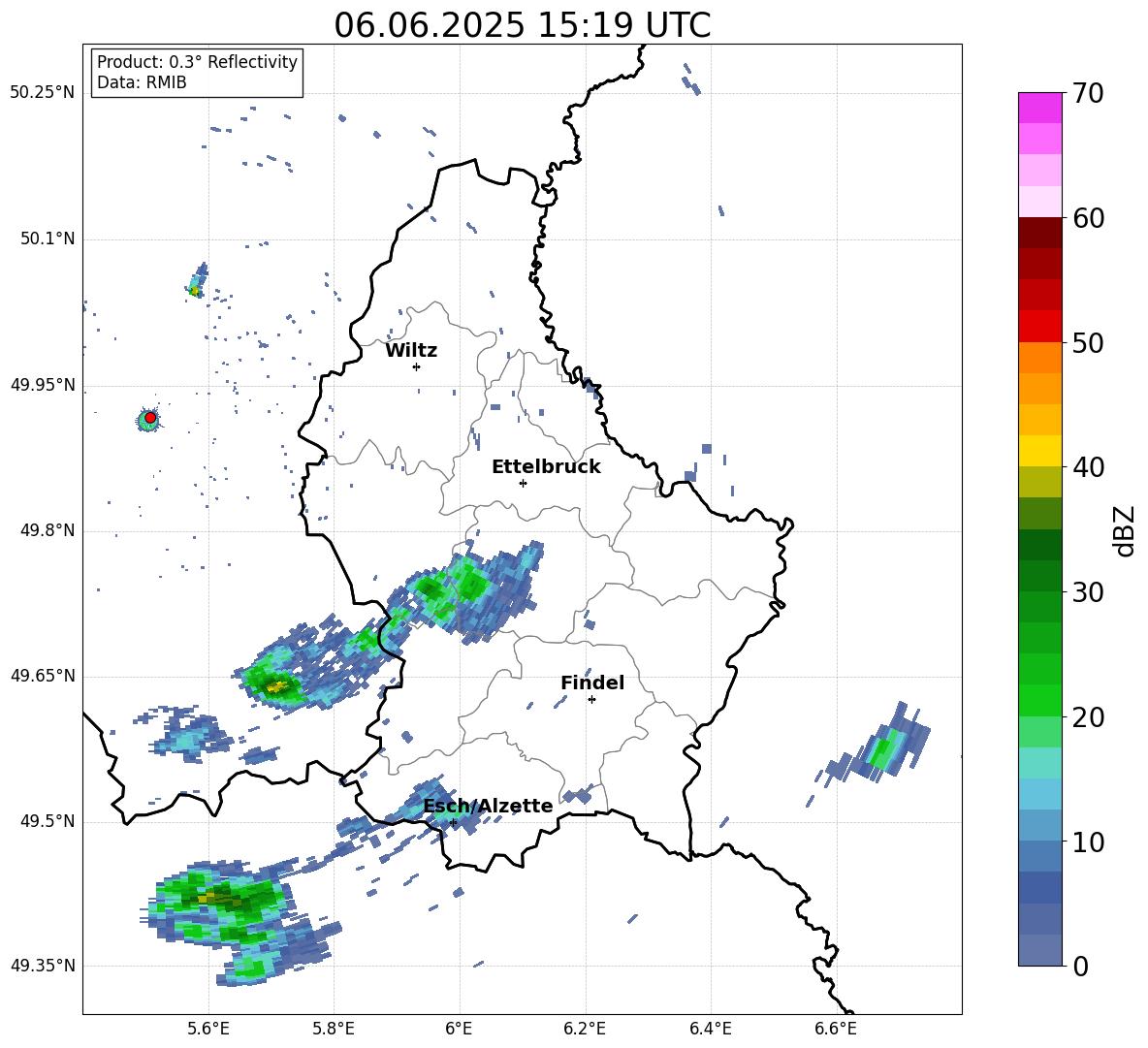
Task: Click the "Product: 0.3° Reflectivity" label
Action: tap(197, 62)
